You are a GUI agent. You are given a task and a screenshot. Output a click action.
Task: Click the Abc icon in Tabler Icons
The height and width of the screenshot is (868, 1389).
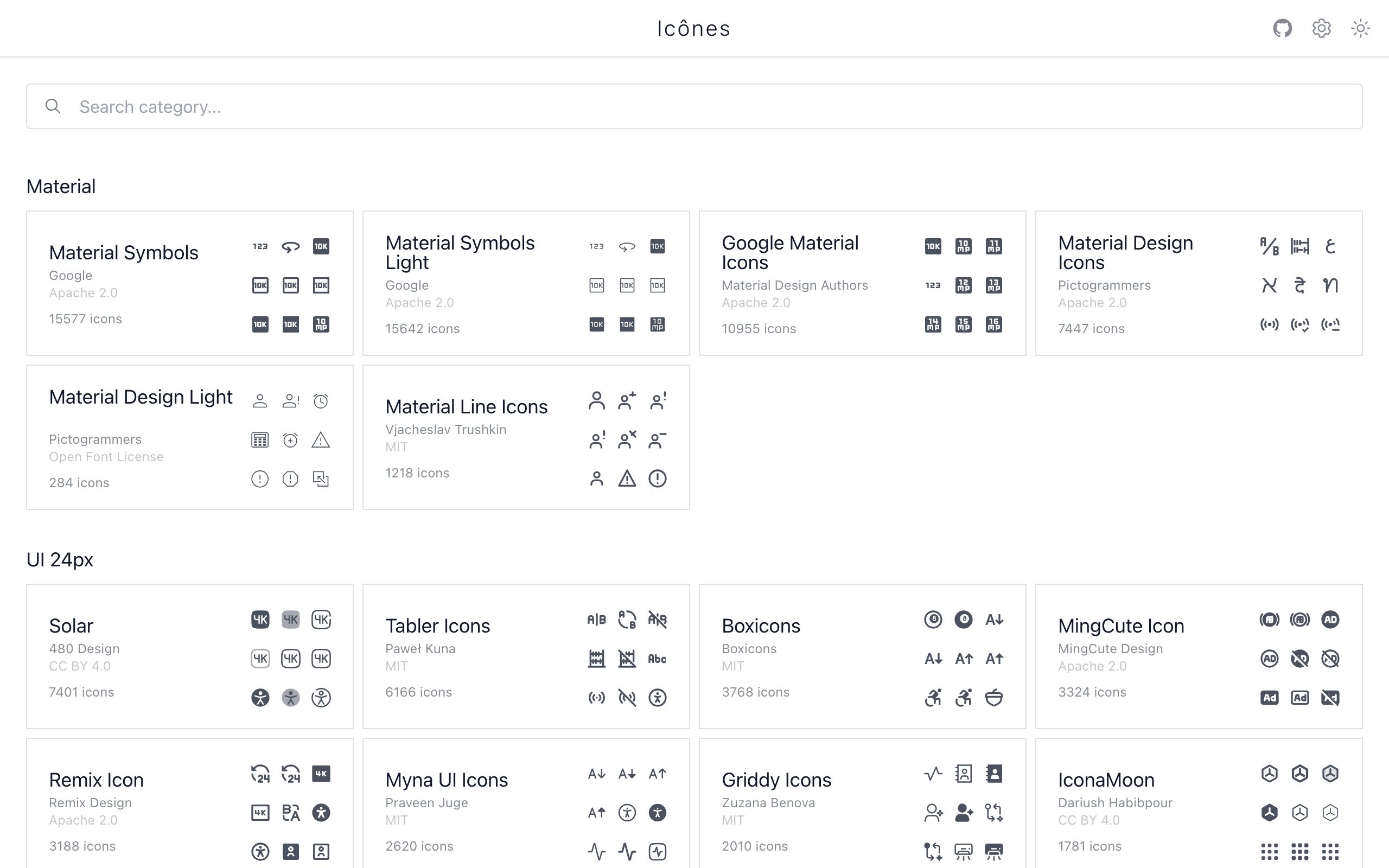(x=657, y=659)
